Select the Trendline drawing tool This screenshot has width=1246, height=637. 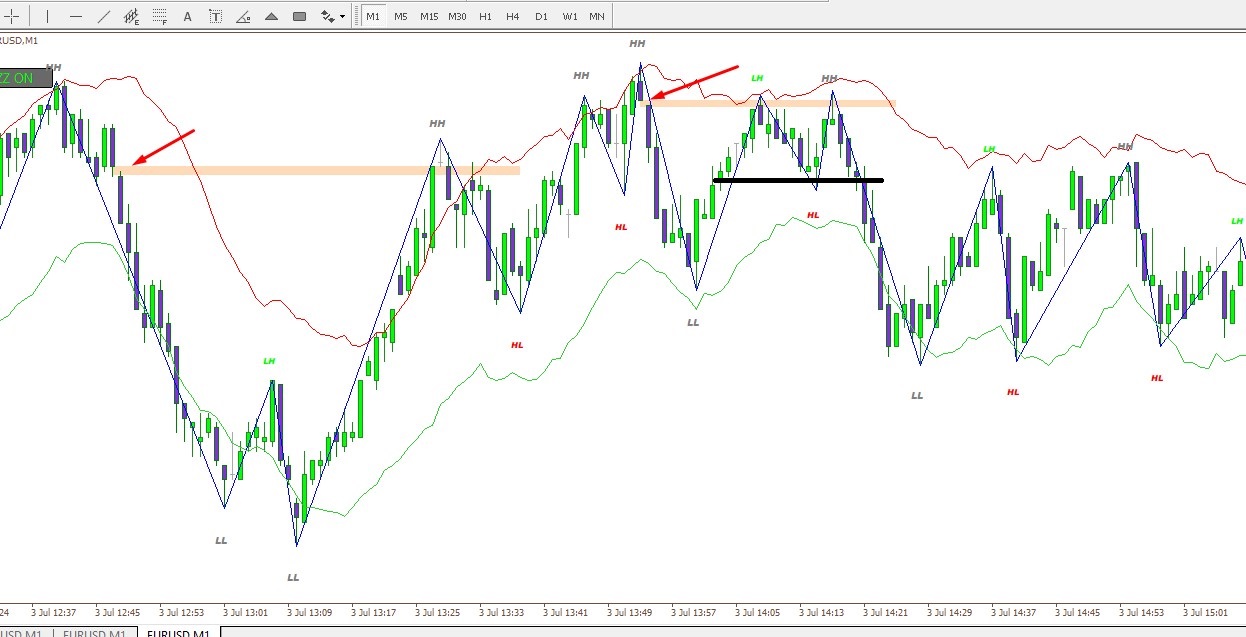click(104, 16)
